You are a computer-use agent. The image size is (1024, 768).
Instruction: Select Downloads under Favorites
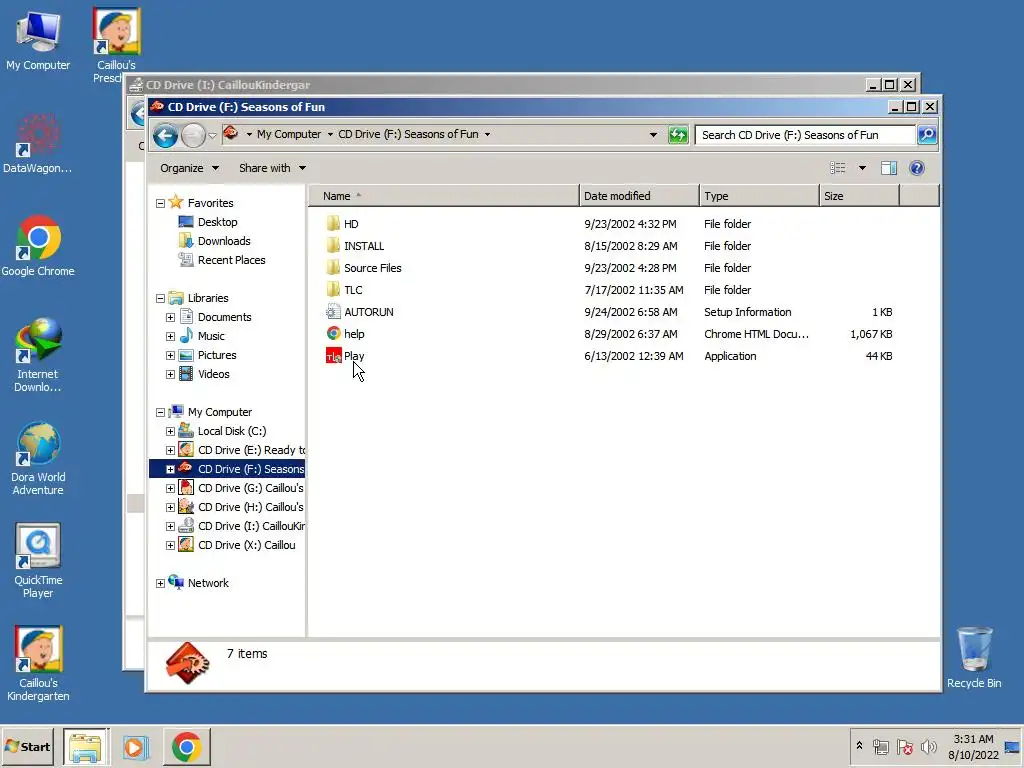click(224, 241)
